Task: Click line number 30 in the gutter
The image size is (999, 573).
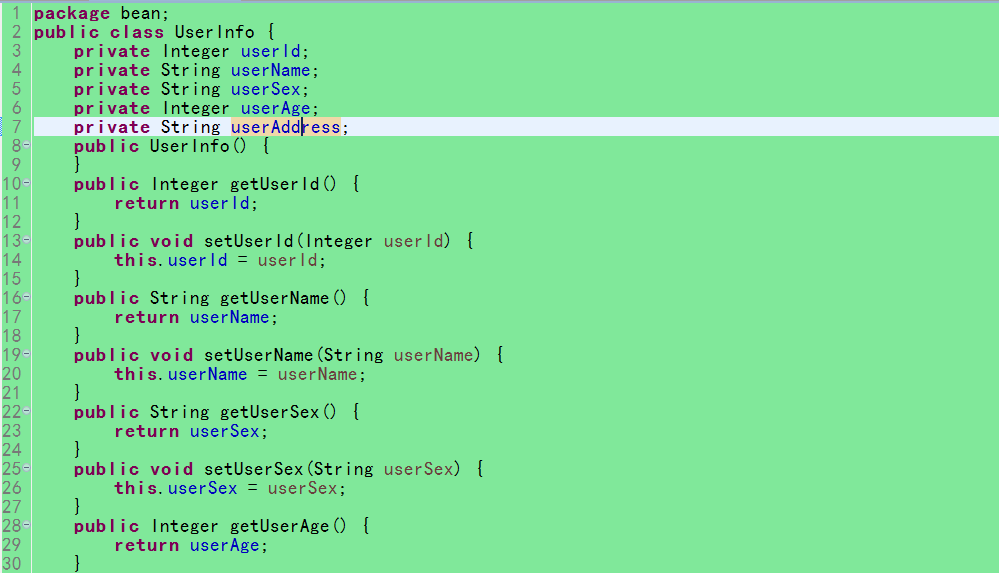Action: click(x=12, y=564)
